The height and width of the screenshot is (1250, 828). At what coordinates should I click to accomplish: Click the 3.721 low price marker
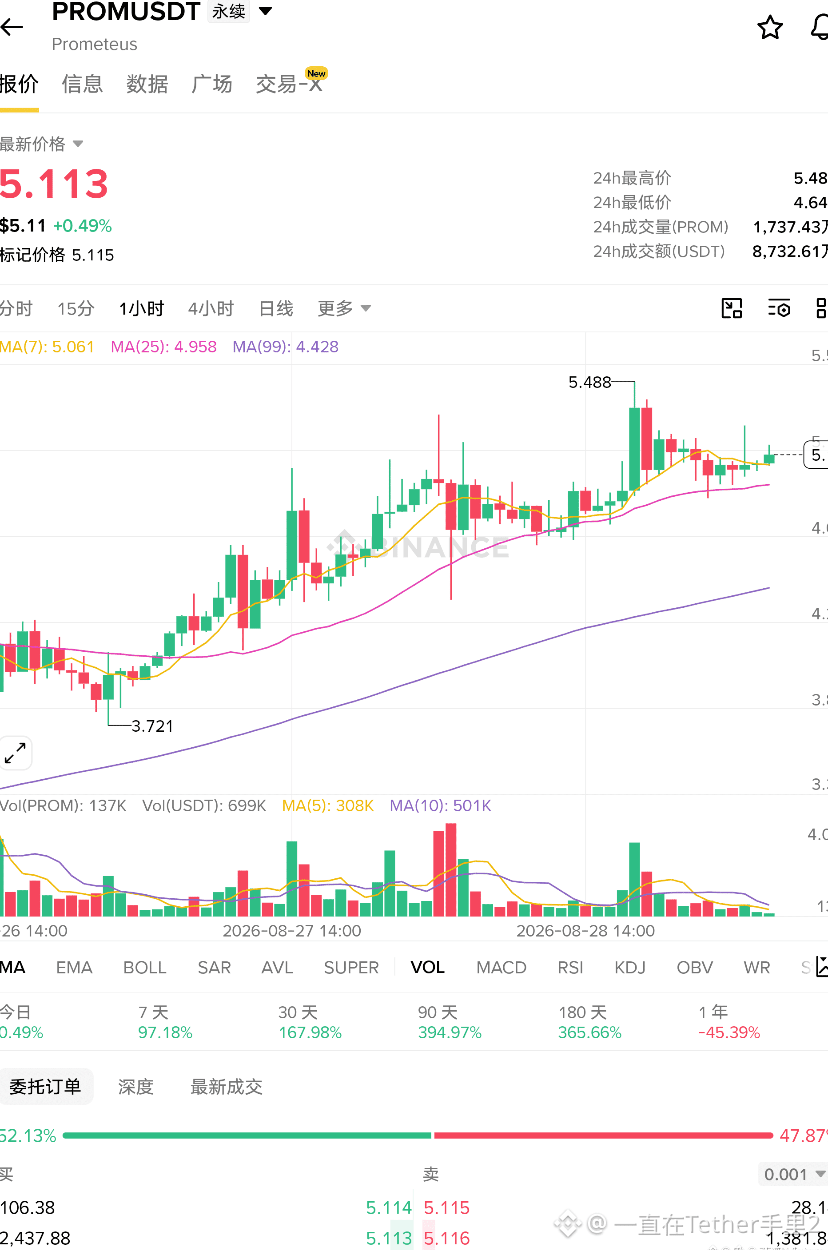153,726
